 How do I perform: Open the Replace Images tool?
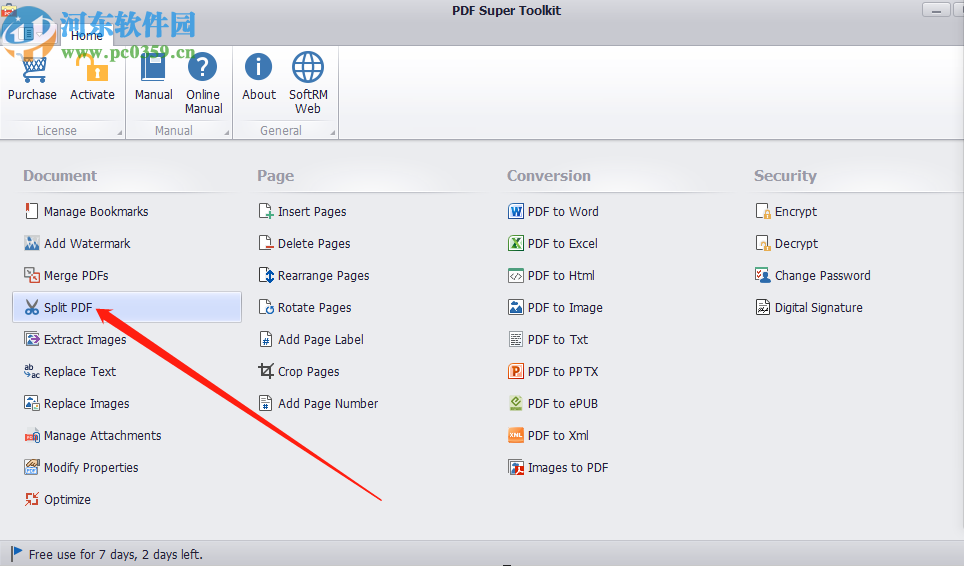click(77, 403)
